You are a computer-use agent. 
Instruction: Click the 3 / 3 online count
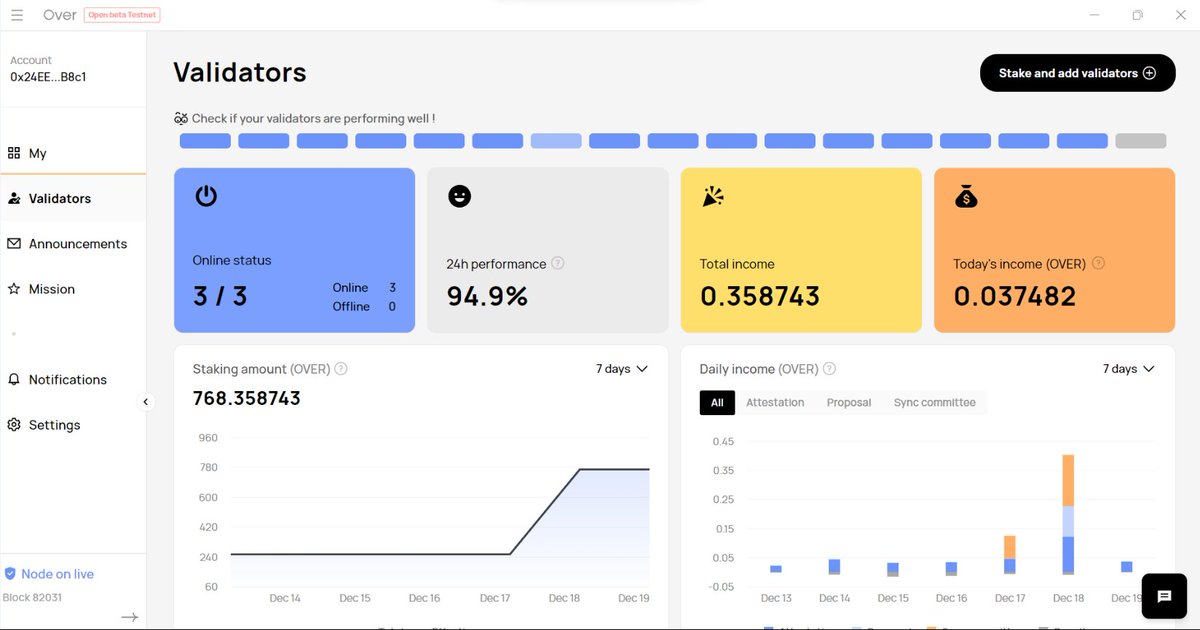pos(220,296)
